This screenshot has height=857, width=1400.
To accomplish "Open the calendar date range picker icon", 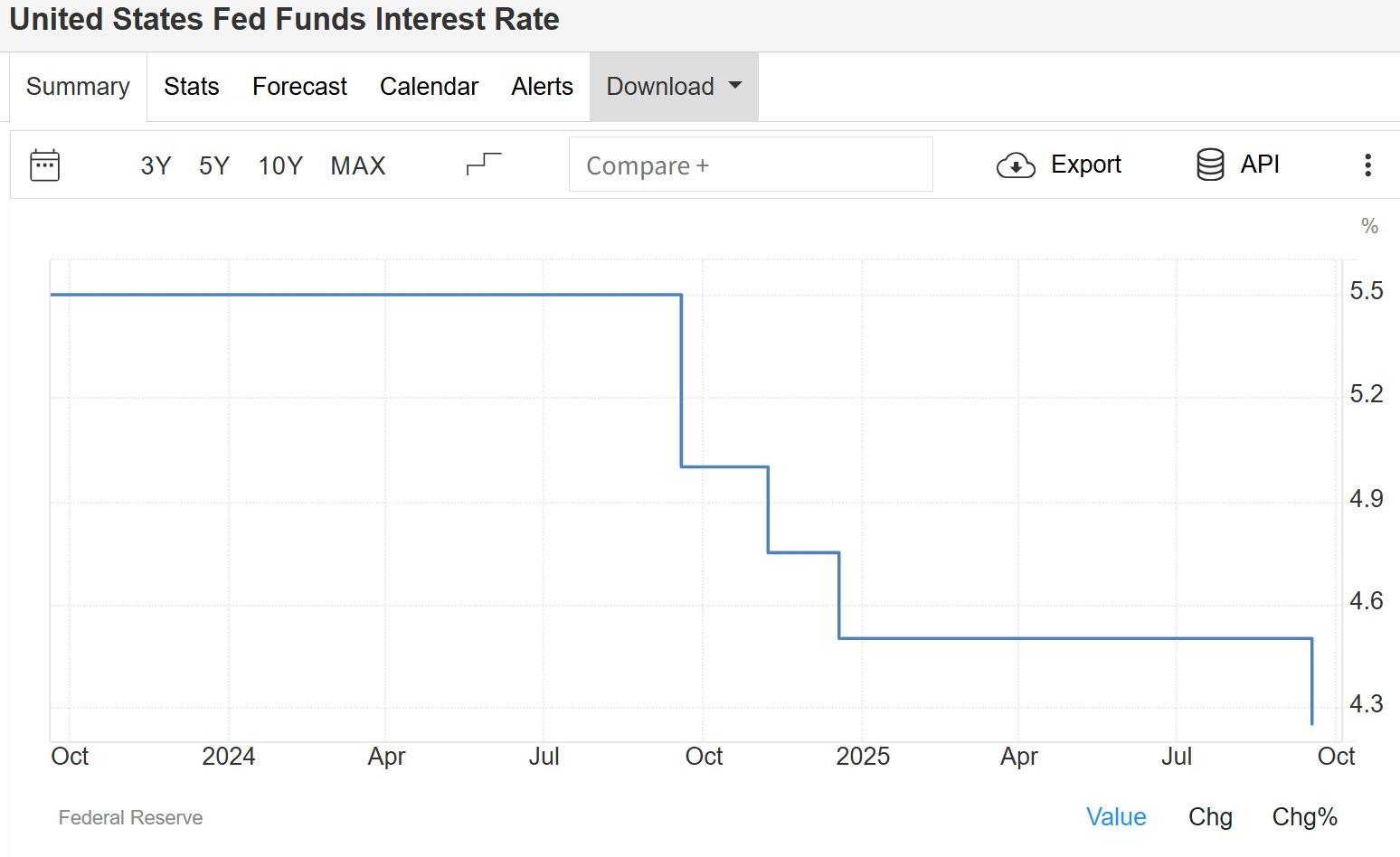I will 44,165.
